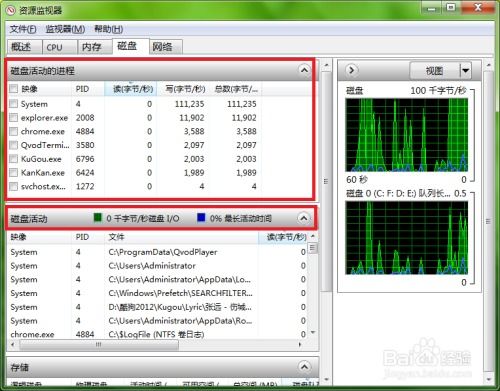Collapse the 磁盘活动的进程 section chevron
500x391 pixels.
click(x=304, y=70)
